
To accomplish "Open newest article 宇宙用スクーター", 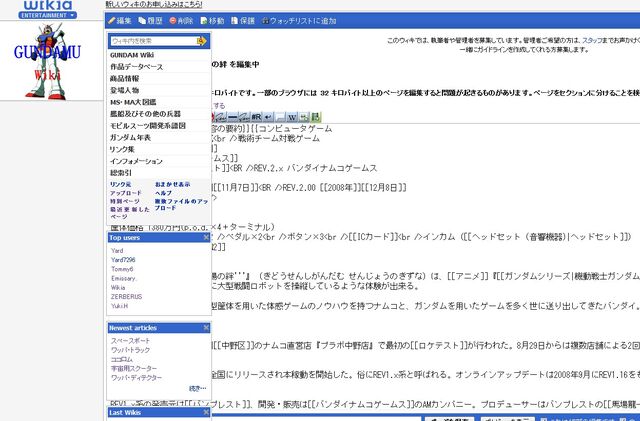I will tap(133, 368).
